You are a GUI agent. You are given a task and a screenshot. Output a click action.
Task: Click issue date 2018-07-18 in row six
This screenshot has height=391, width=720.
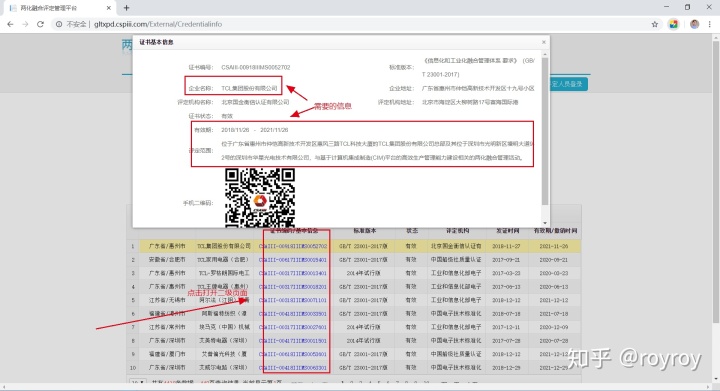pyautogui.click(x=506, y=314)
